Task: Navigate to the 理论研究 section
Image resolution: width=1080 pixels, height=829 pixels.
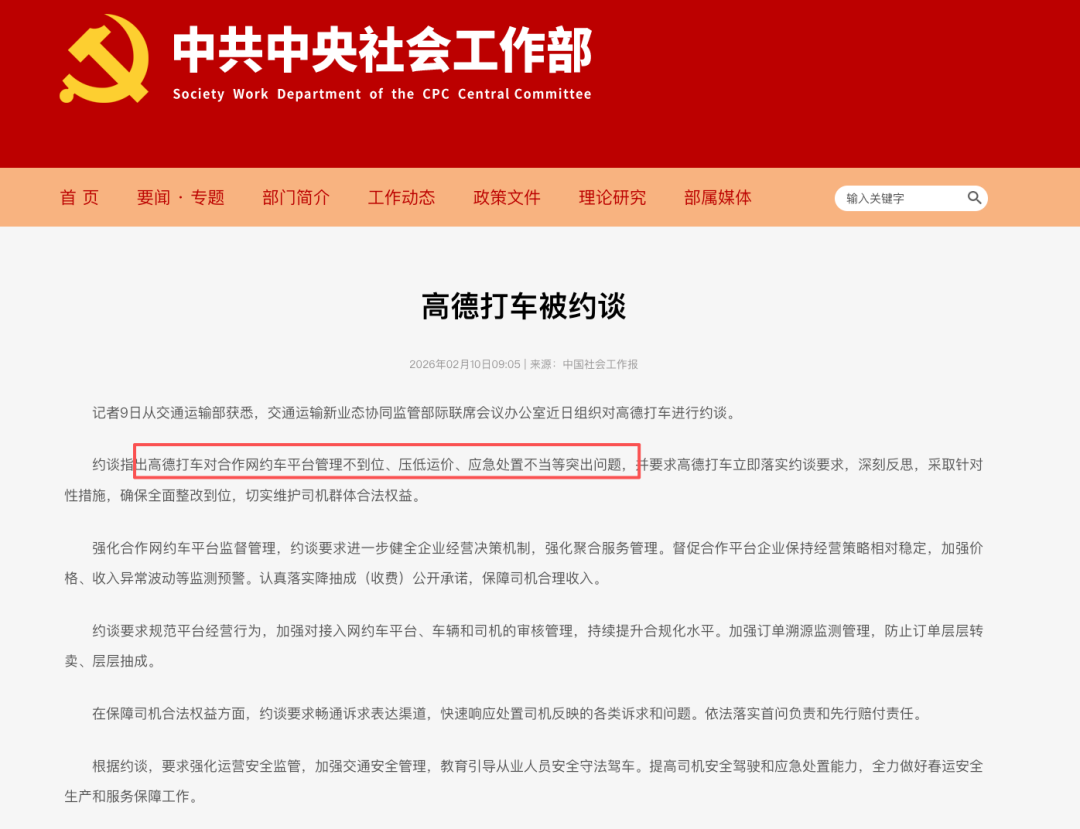Action: [x=612, y=198]
